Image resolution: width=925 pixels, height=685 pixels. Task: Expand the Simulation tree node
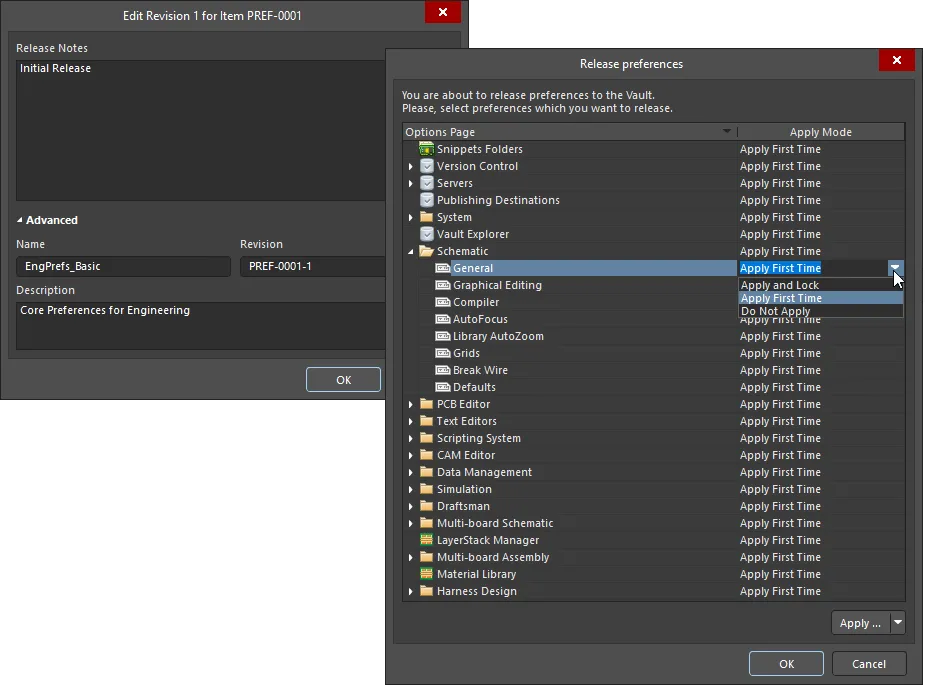coord(411,490)
